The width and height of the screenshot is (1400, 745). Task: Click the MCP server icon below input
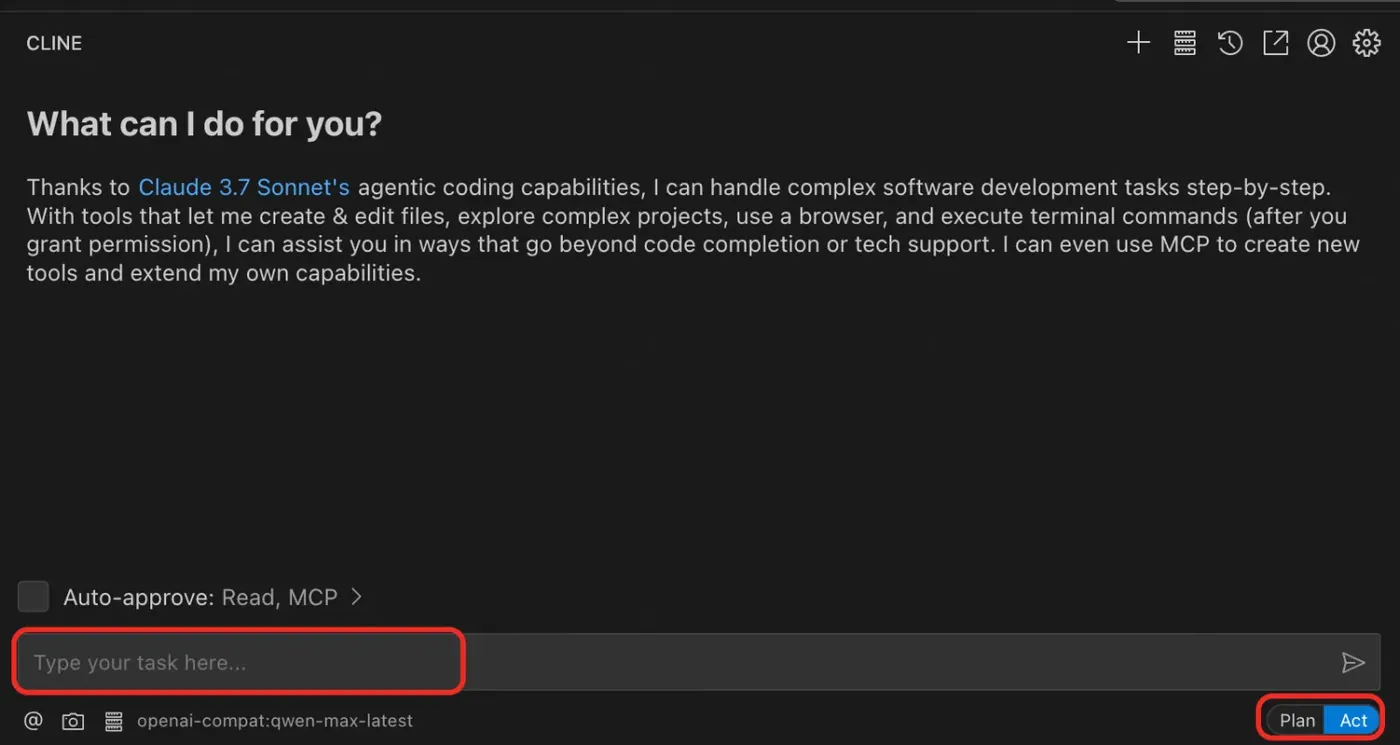(x=113, y=721)
